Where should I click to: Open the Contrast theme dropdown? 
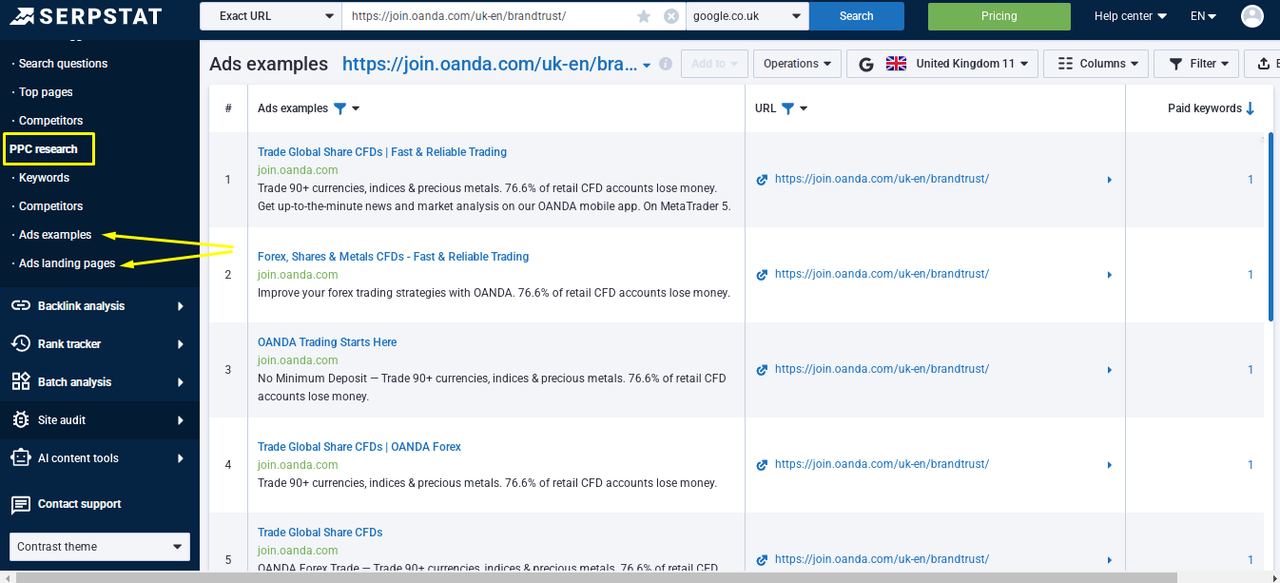click(x=100, y=547)
